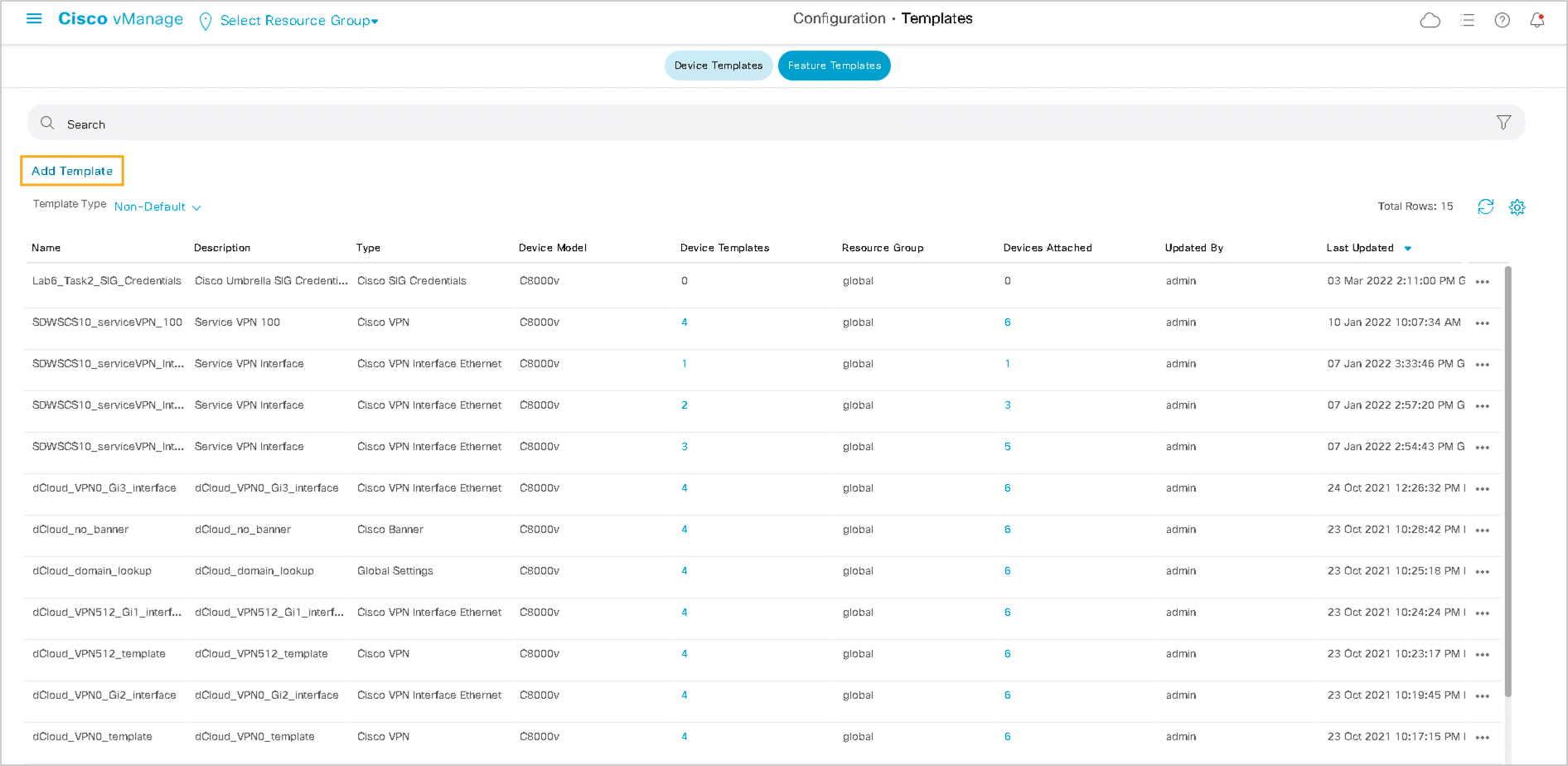
Task: Open more actions for dCloud_VPN512_Gi1 row
Action: click(1483, 613)
